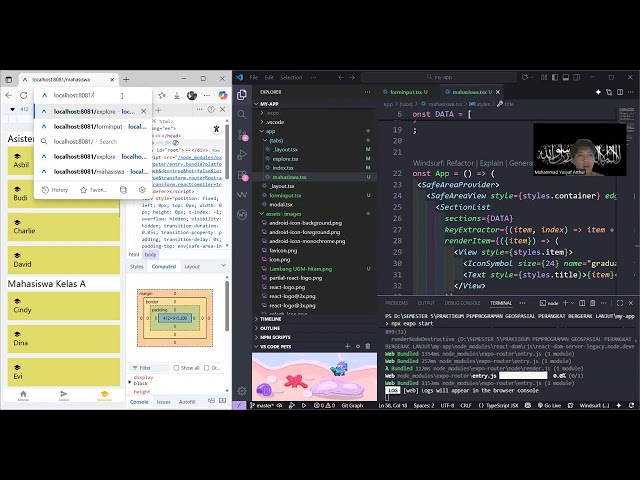This screenshot has height=480, width=640.
Task: Kill terminal with trash icon
Action: (593, 303)
